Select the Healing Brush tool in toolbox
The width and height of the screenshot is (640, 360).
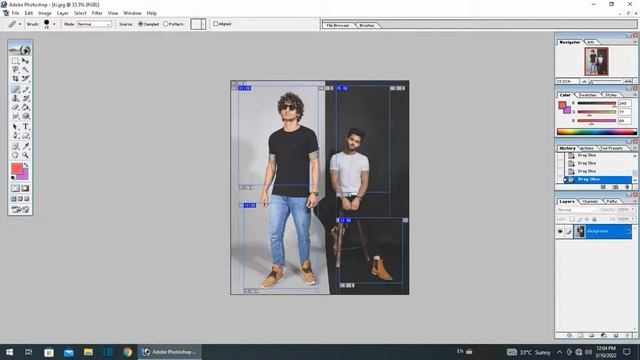point(15,89)
